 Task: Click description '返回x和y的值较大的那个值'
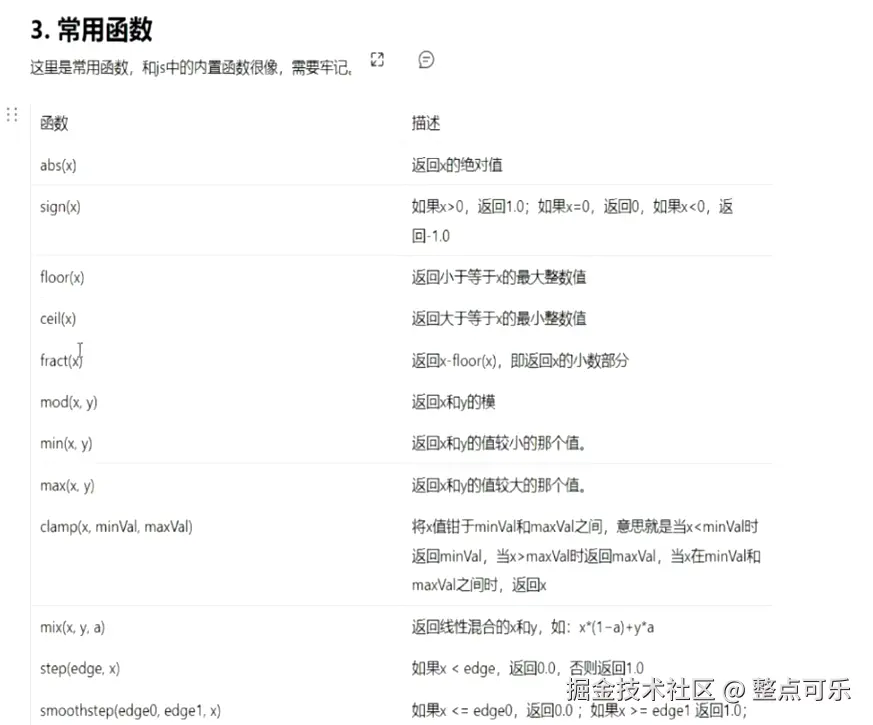498,486
